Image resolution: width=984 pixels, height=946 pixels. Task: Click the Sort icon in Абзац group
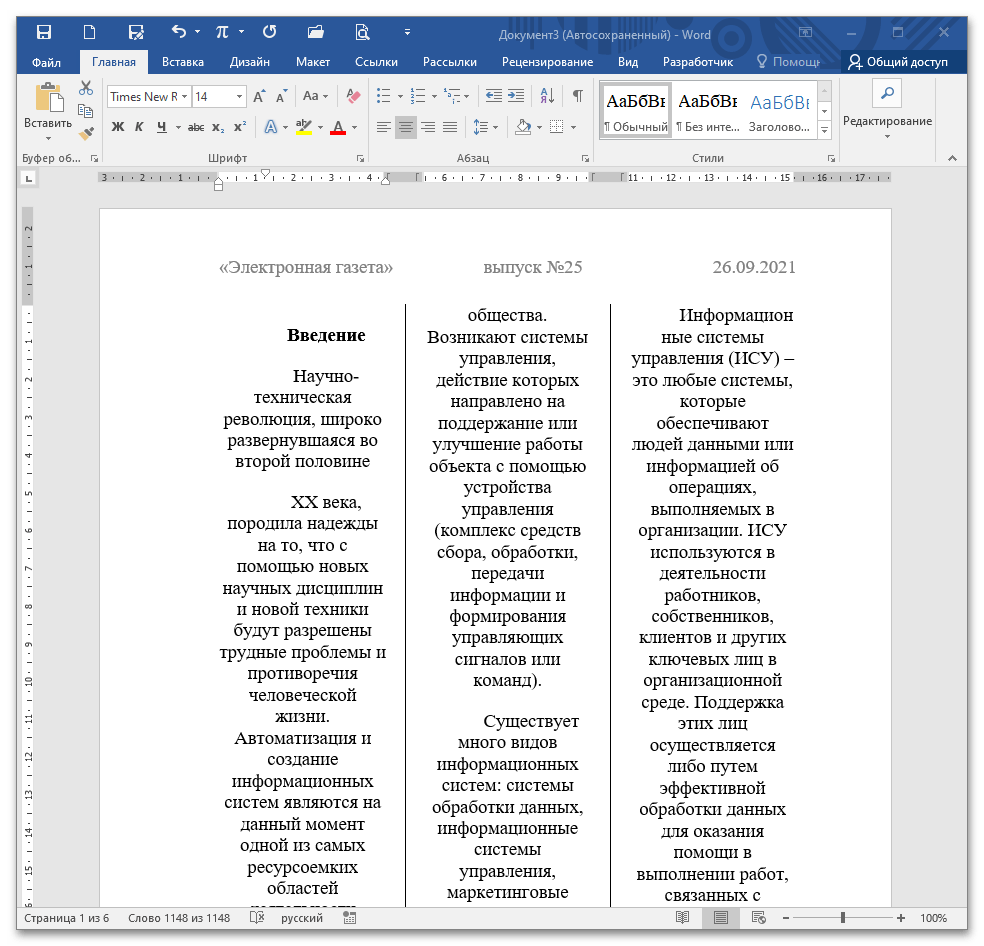[x=547, y=97]
